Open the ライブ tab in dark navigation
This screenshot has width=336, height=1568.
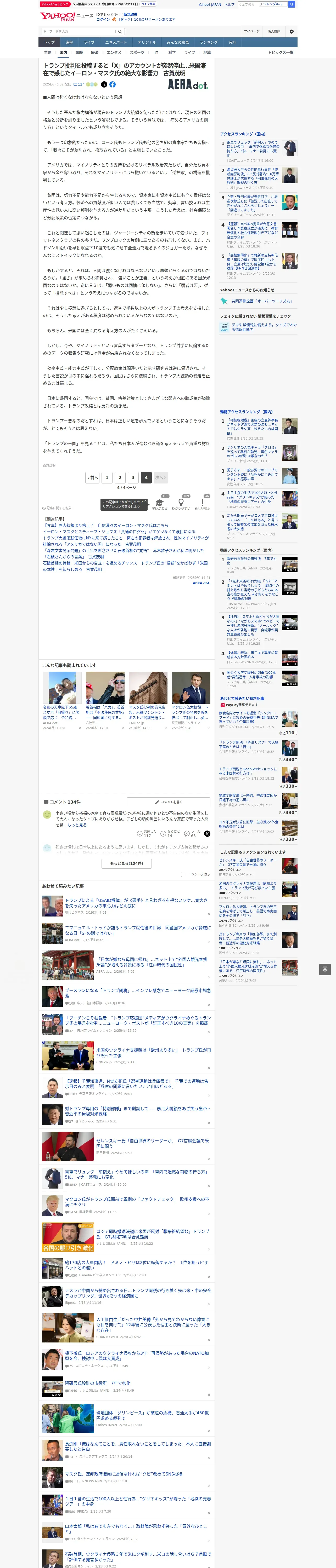[89, 42]
